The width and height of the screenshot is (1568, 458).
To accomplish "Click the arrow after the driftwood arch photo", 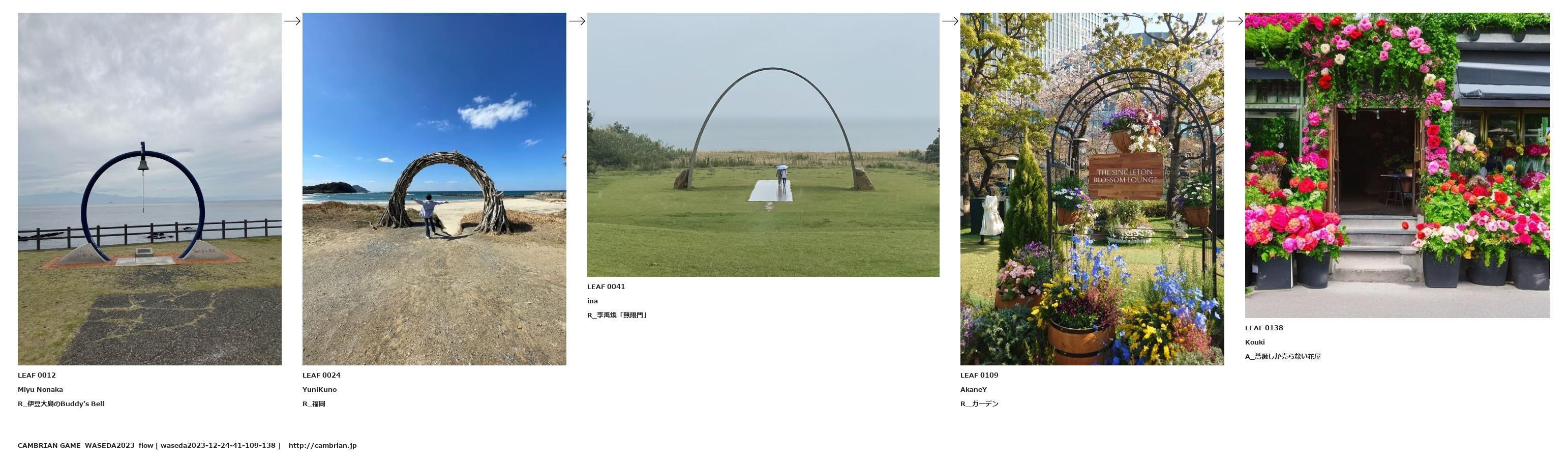I will point(577,21).
